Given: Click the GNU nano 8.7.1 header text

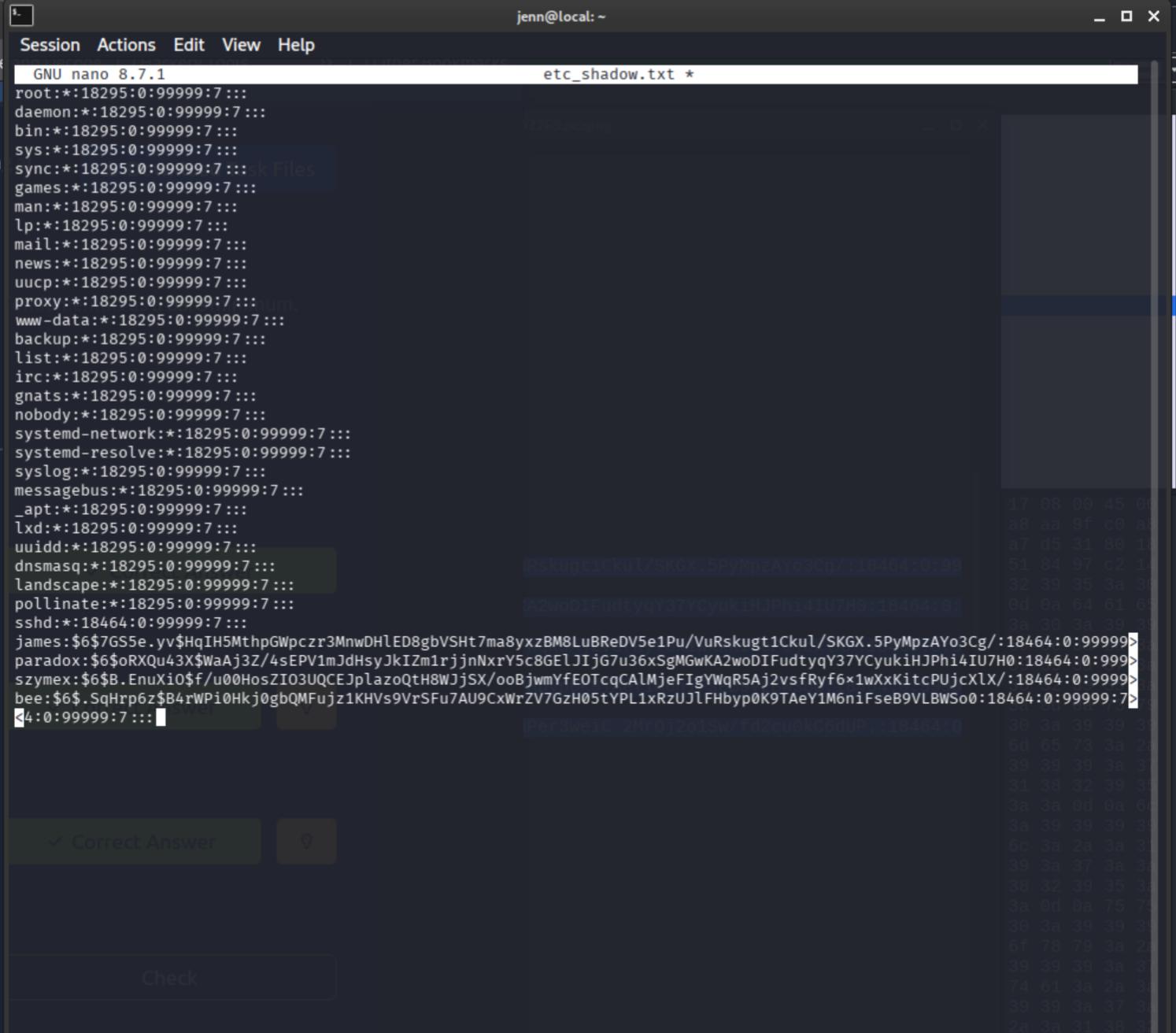Looking at the screenshot, I should click(x=99, y=74).
